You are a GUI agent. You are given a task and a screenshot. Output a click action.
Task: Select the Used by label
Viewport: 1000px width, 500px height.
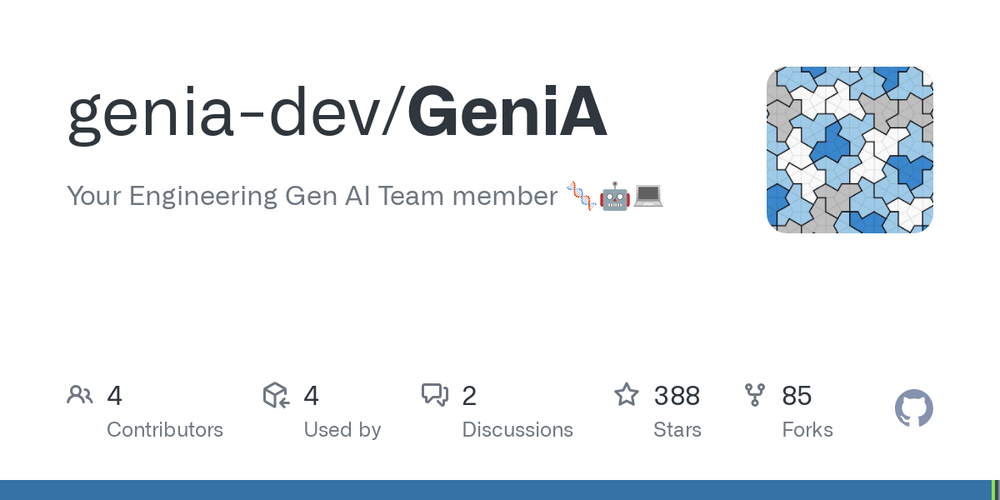[342, 430]
